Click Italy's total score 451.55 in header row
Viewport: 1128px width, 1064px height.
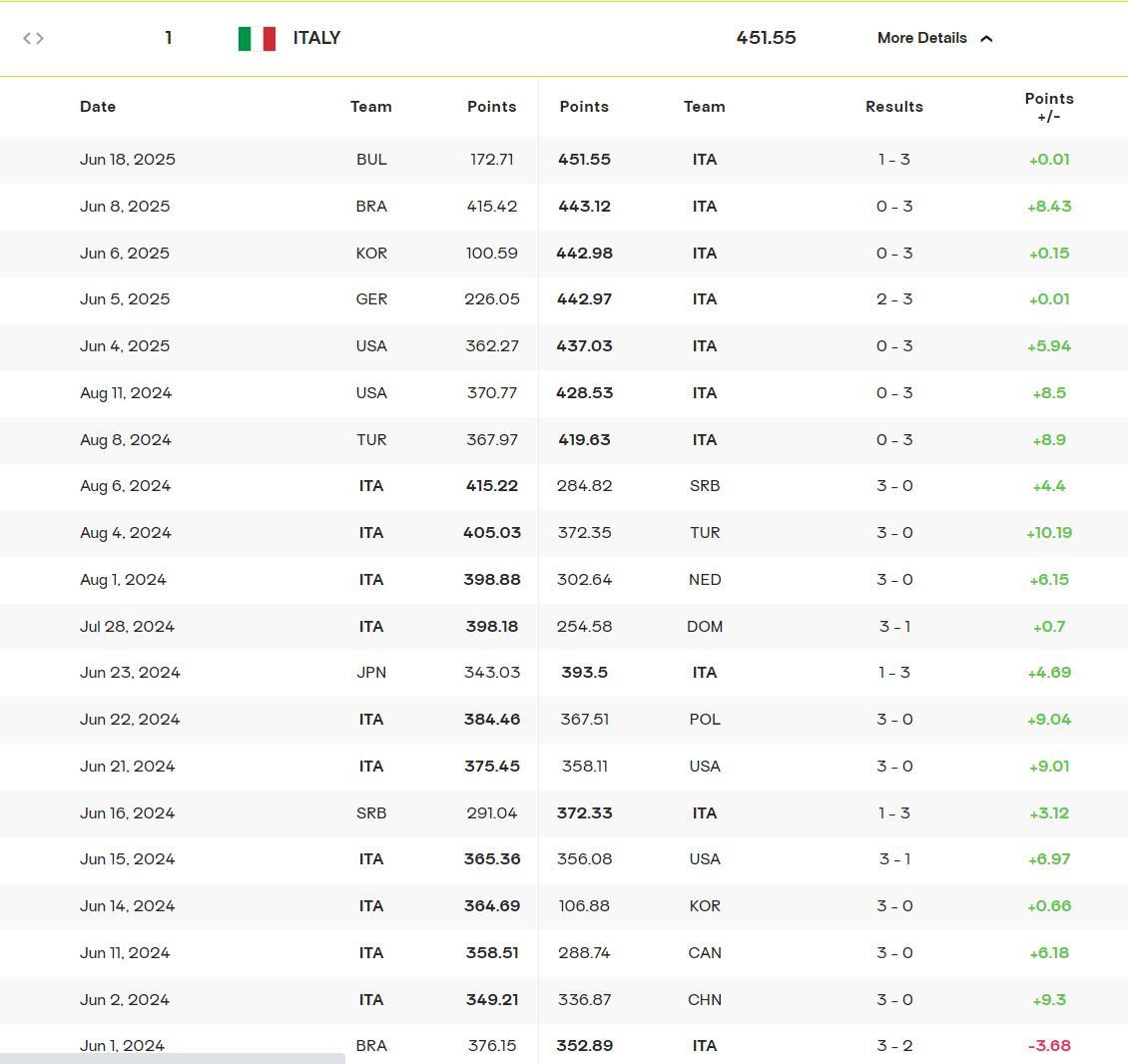tap(766, 38)
